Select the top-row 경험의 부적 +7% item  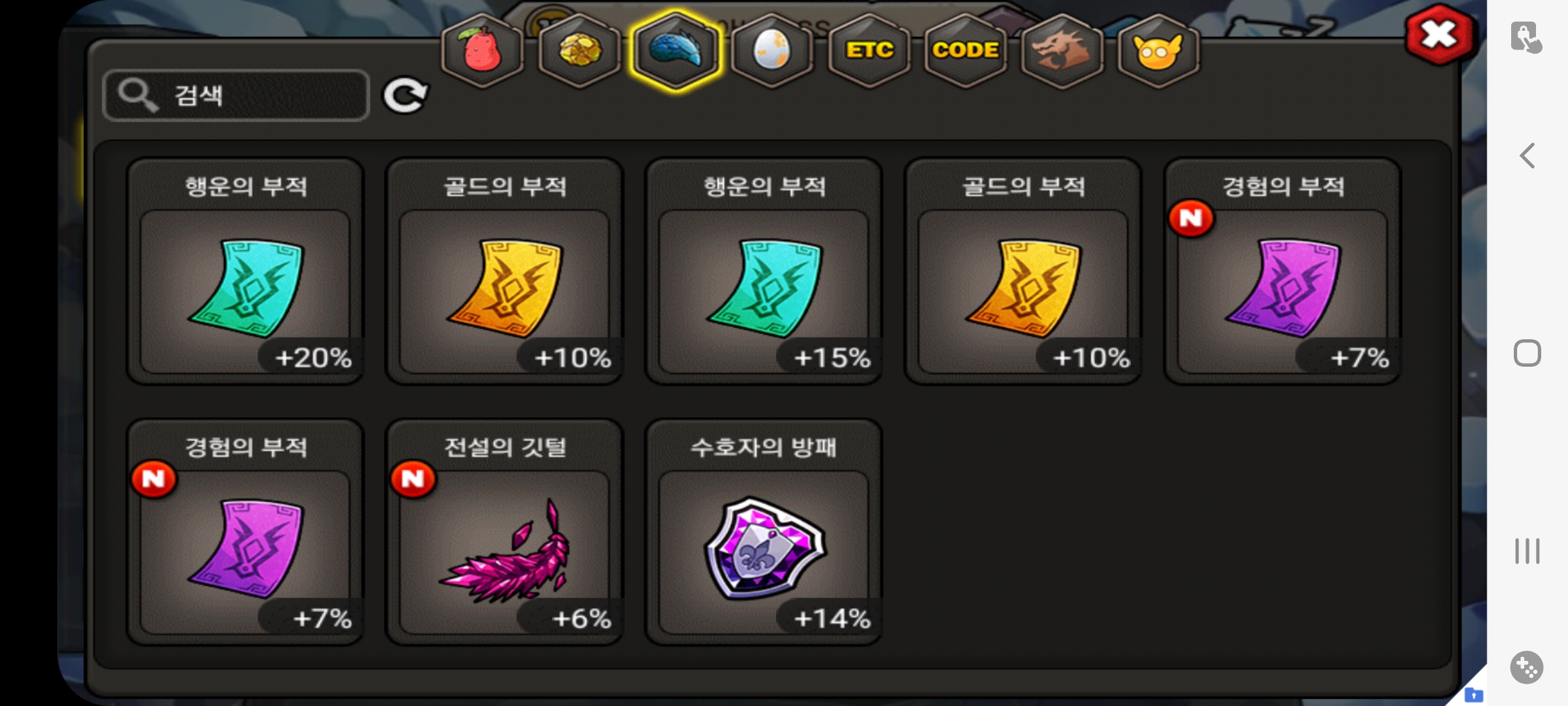click(1282, 271)
